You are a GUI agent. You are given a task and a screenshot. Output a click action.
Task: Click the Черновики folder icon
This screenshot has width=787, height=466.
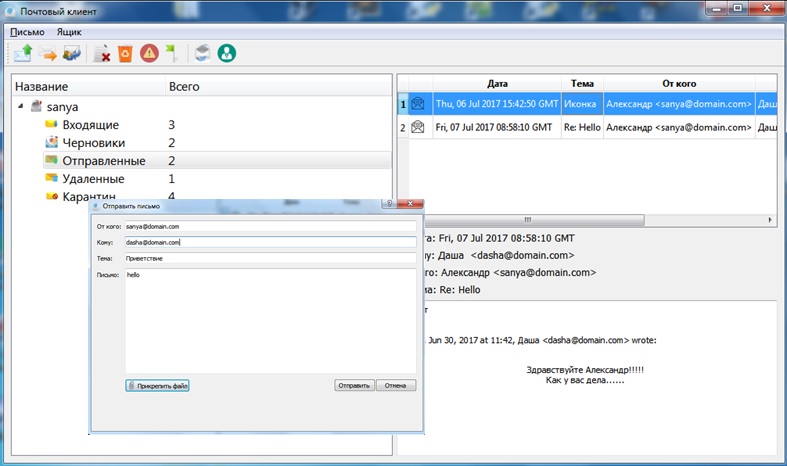51,142
